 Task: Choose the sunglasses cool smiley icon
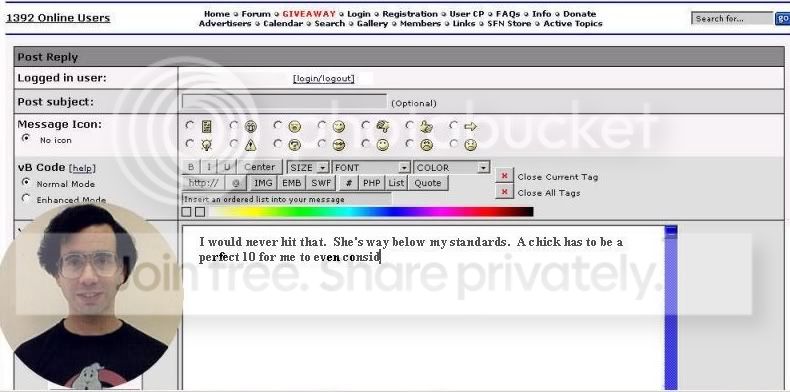(339, 145)
